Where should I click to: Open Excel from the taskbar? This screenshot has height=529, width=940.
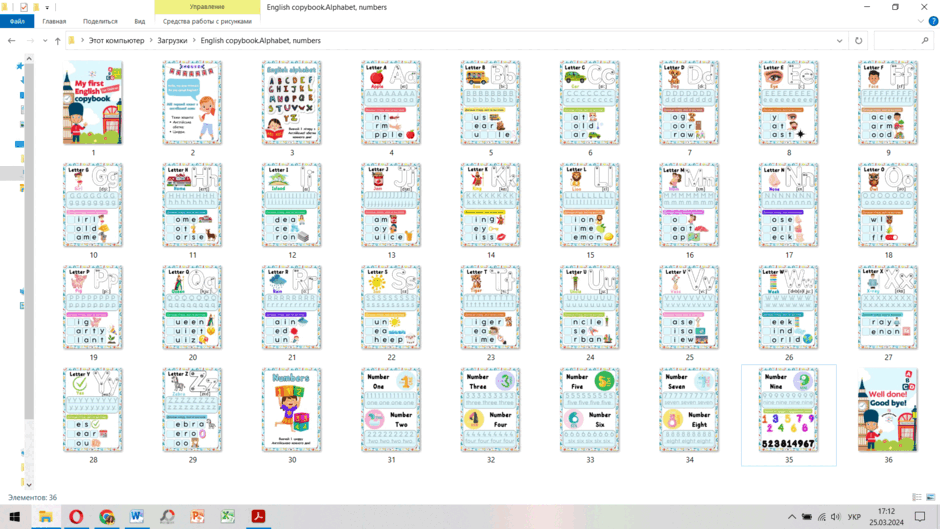pyautogui.click(x=228, y=516)
